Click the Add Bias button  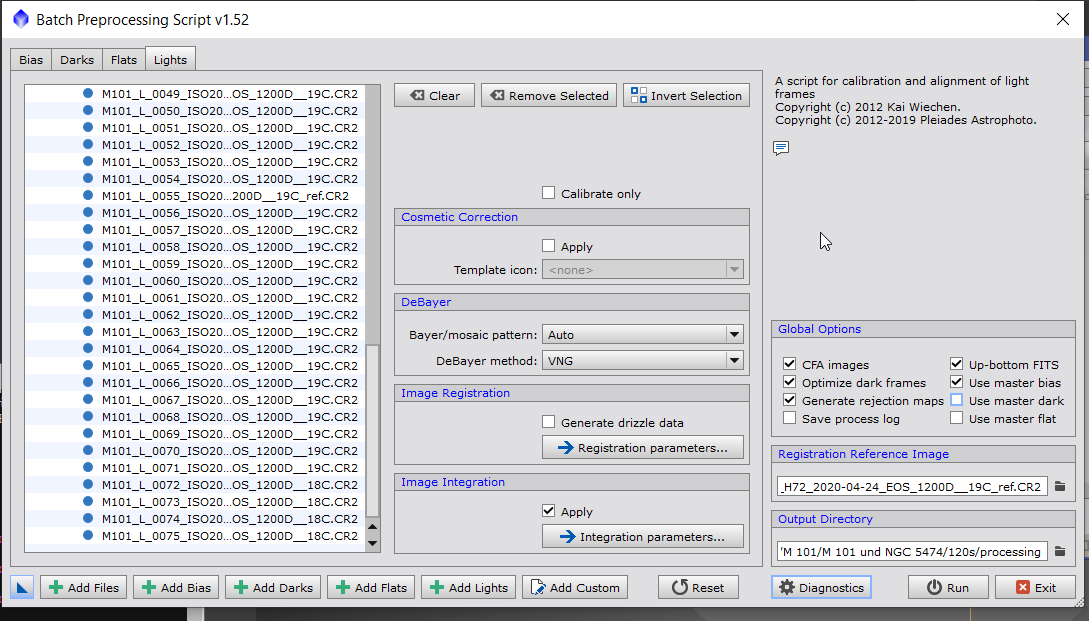pos(176,588)
